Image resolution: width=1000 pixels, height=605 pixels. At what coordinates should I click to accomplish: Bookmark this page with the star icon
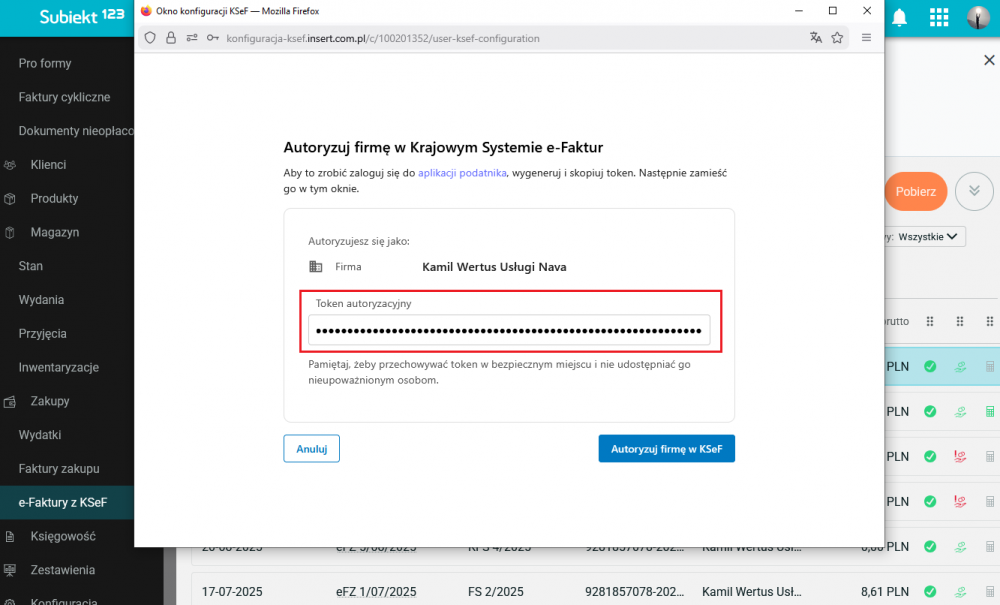[x=837, y=38]
